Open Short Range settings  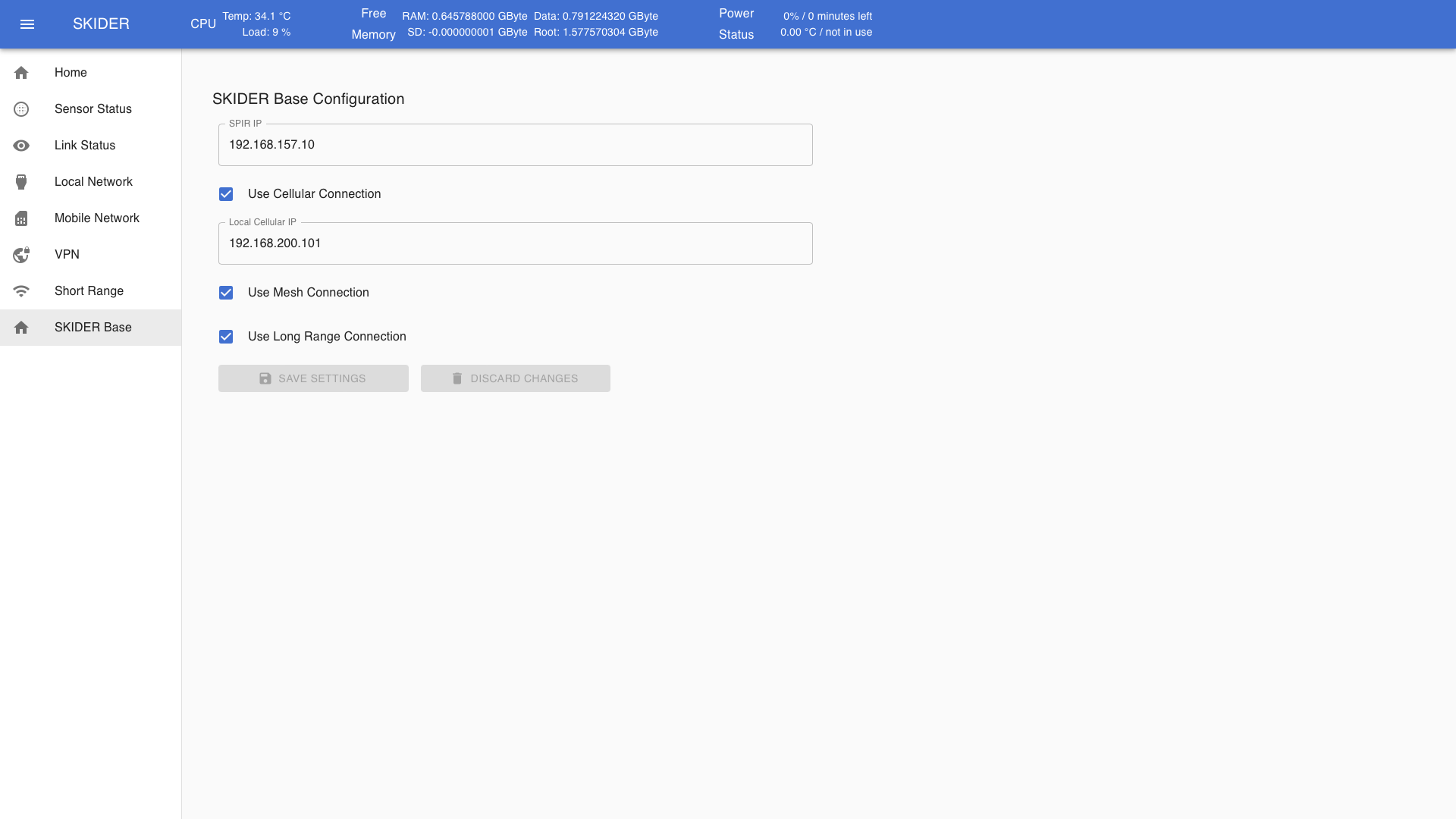[x=91, y=291]
